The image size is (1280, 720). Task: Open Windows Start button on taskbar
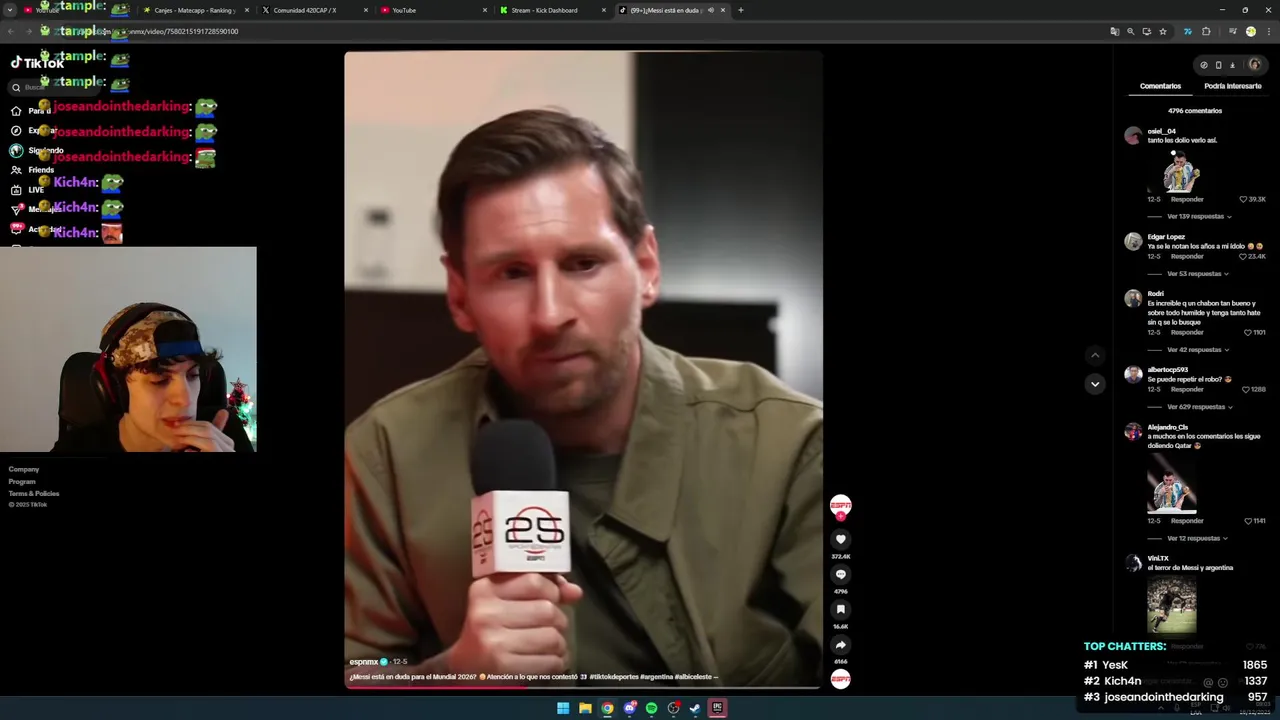[563, 708]
